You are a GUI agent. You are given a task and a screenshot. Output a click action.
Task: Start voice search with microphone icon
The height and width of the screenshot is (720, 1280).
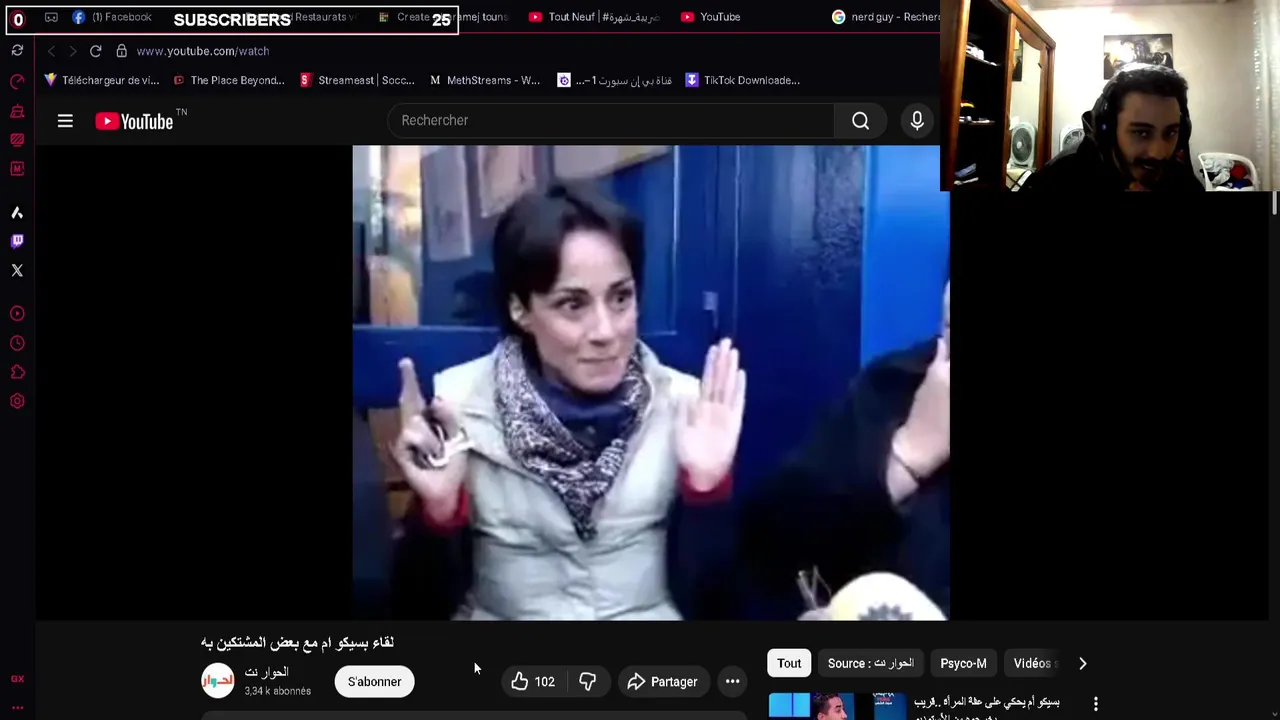[x=917, y=121]
